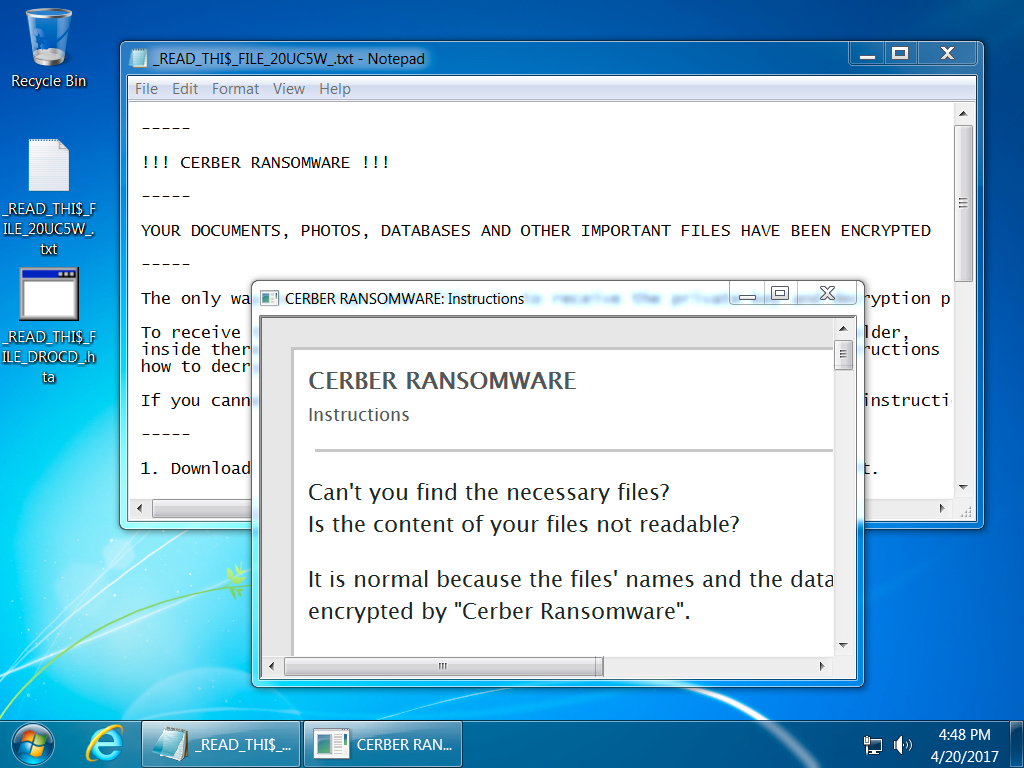Click the 'CERBER RANSOMWARE' heading in Instructions window

pos(442,381)
